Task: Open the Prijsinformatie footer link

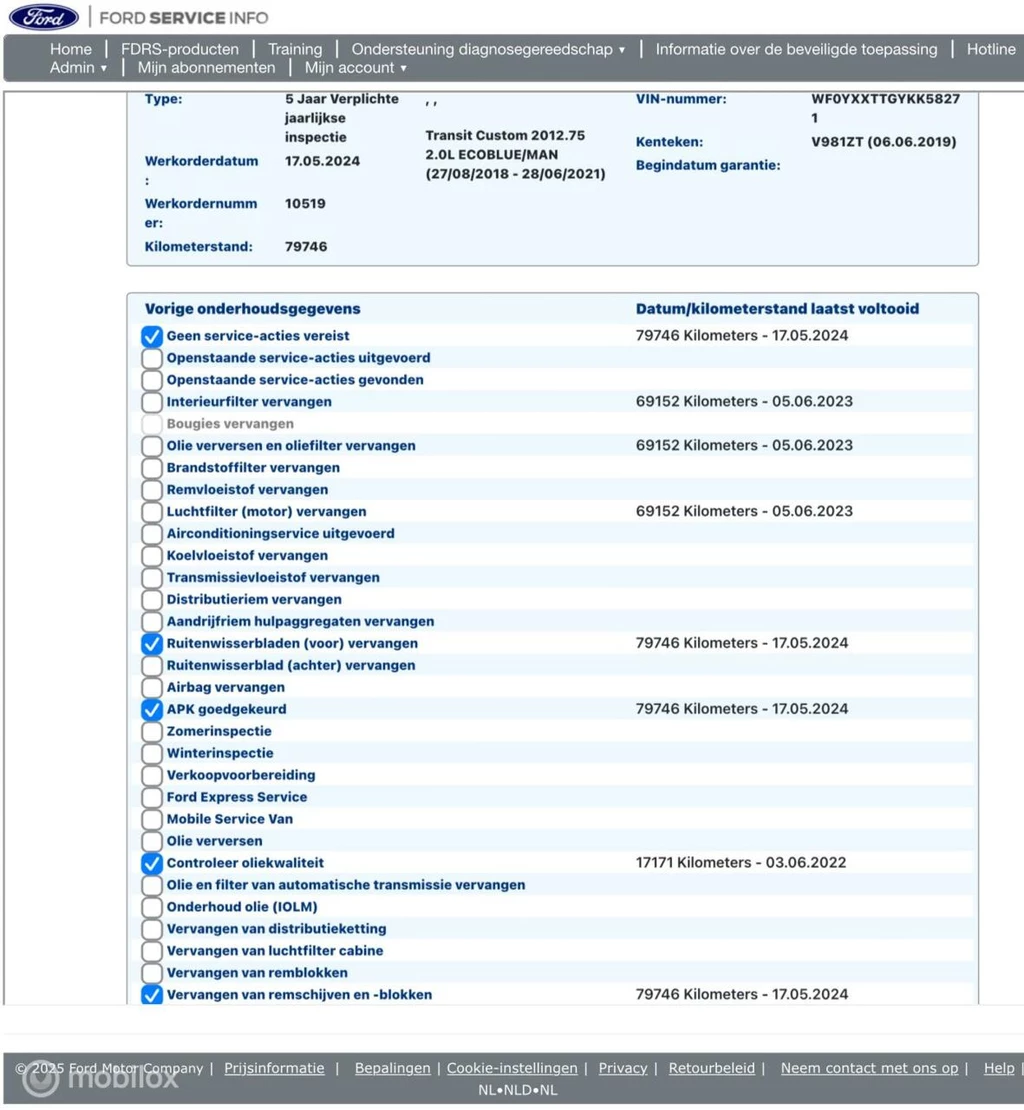Action: click(275, 1068)
